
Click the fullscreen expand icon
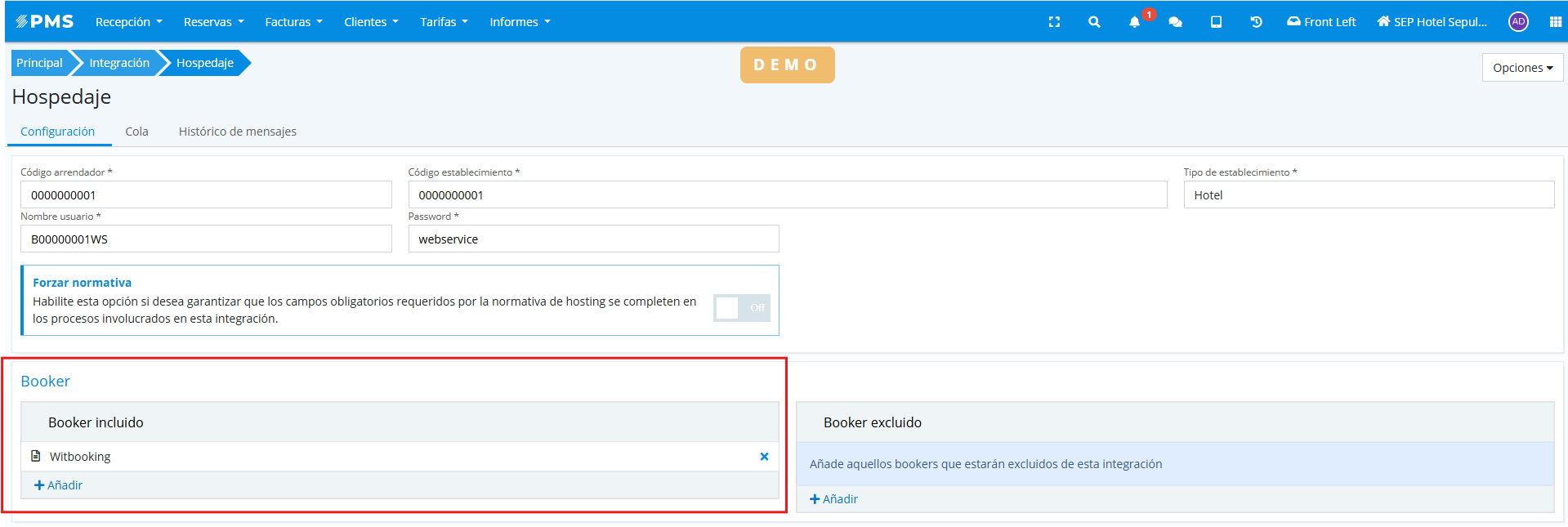[1054, 22]
